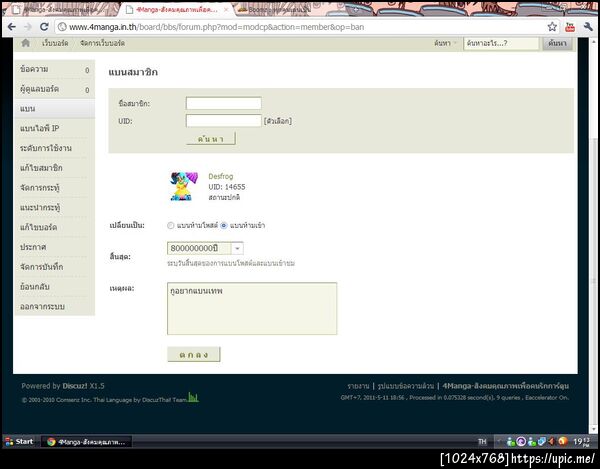Screen dimensions: 600x469
Task: Click the TH language indicator in taskbar
Action: tap(482, 442)
